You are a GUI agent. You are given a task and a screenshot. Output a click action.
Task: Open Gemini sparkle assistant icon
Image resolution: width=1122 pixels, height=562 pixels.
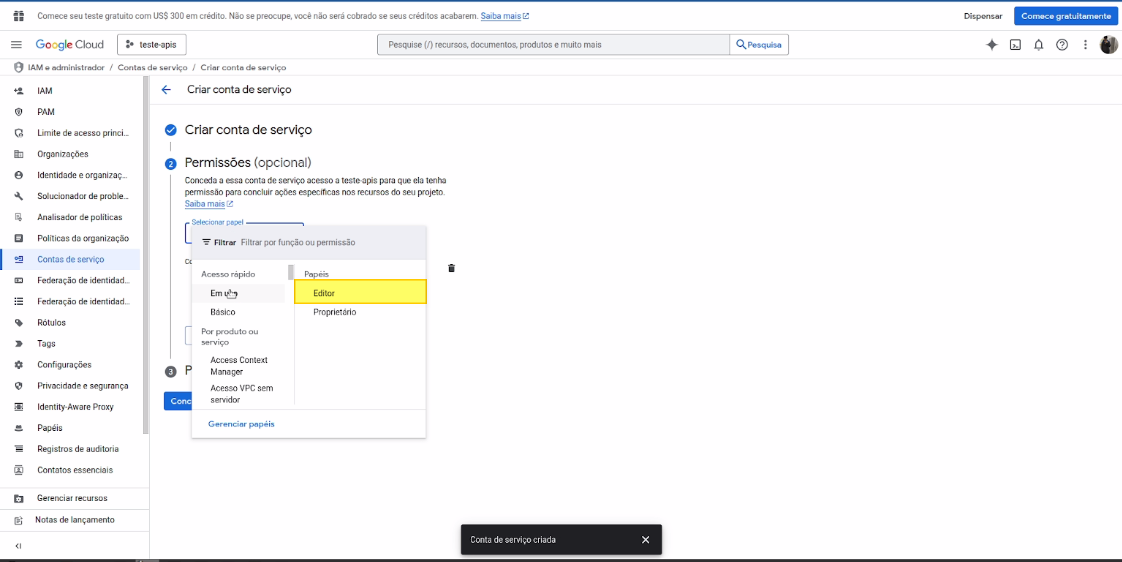click(992, 44)
